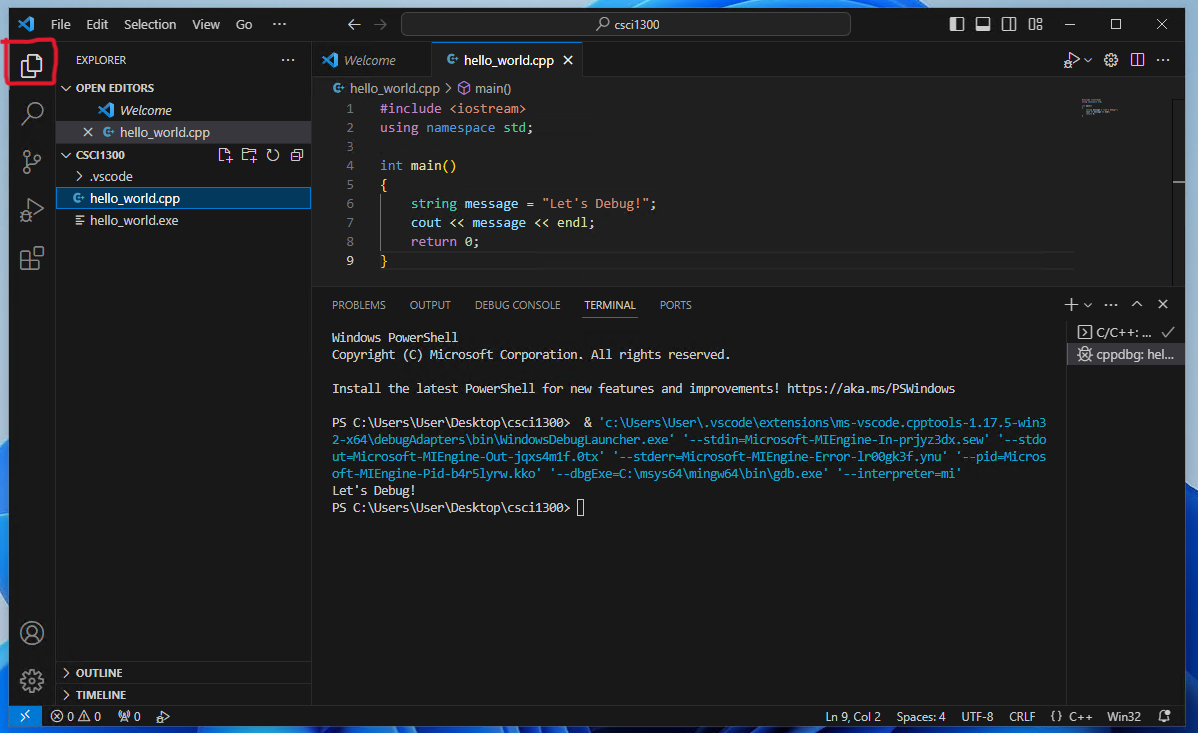Open terminal panel More Actions ellipsis
Screen dimensions: 1198x733
pyautogui.click(x=1111, y=304)
